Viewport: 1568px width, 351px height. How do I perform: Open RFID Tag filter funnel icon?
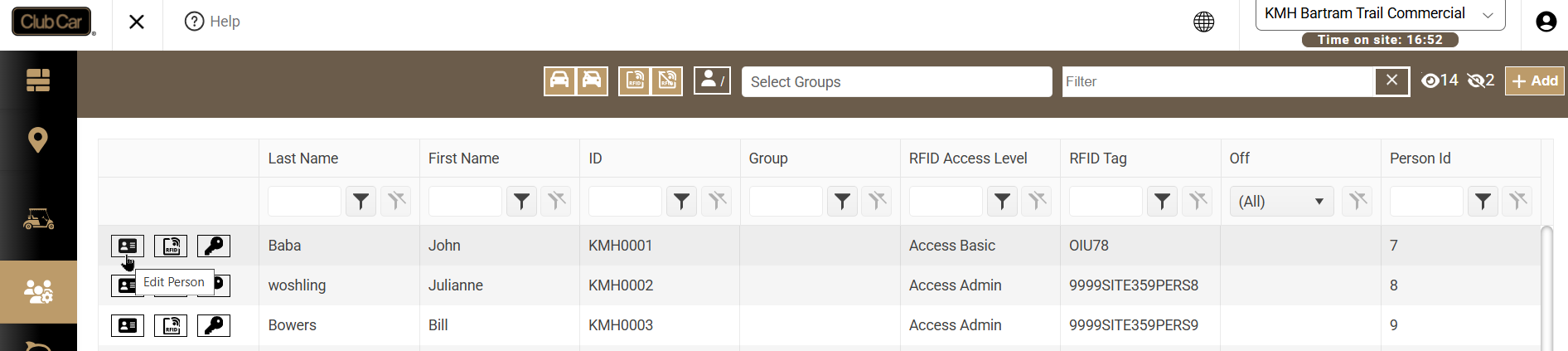[1163, 202]
